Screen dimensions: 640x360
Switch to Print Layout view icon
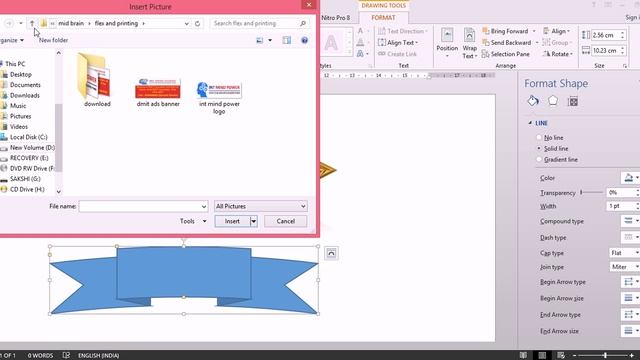tap(542, 356)
